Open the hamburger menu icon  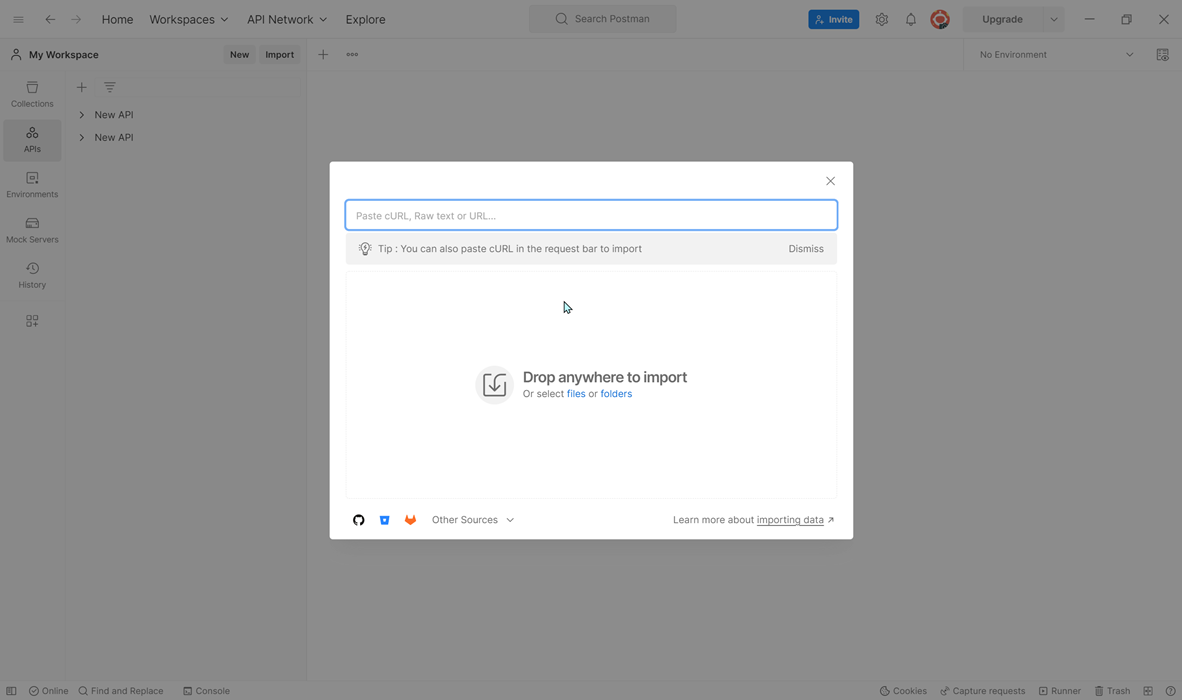[18, 20]
